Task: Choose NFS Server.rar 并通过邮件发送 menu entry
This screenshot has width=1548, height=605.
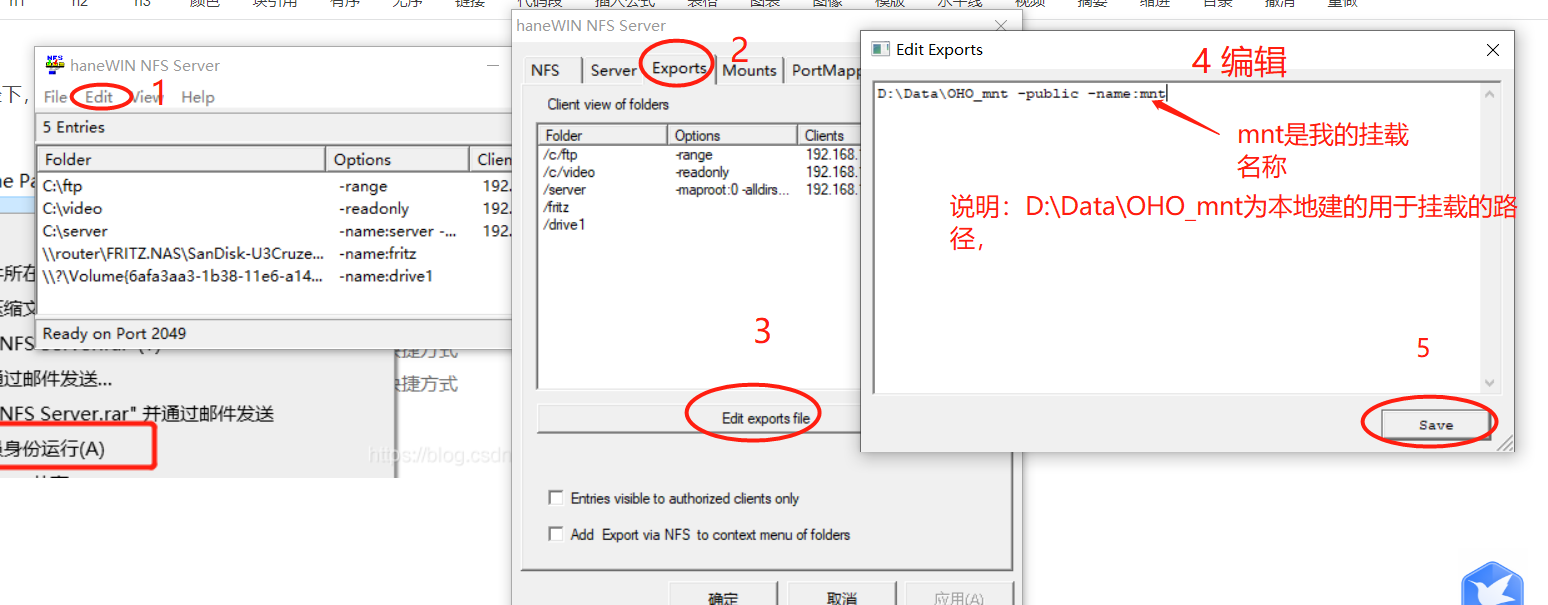Action: pos(137,413)
